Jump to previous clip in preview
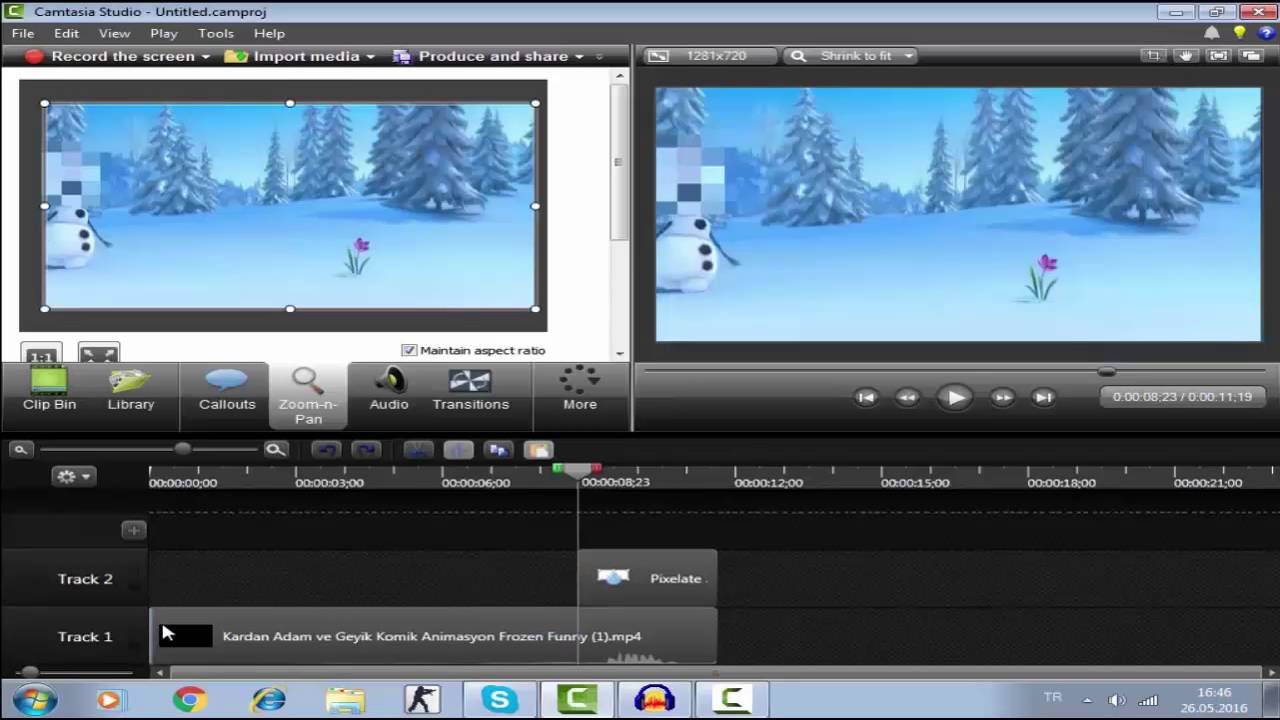Viewport: 1280px width, 720px height. click(x=866, y=397)
